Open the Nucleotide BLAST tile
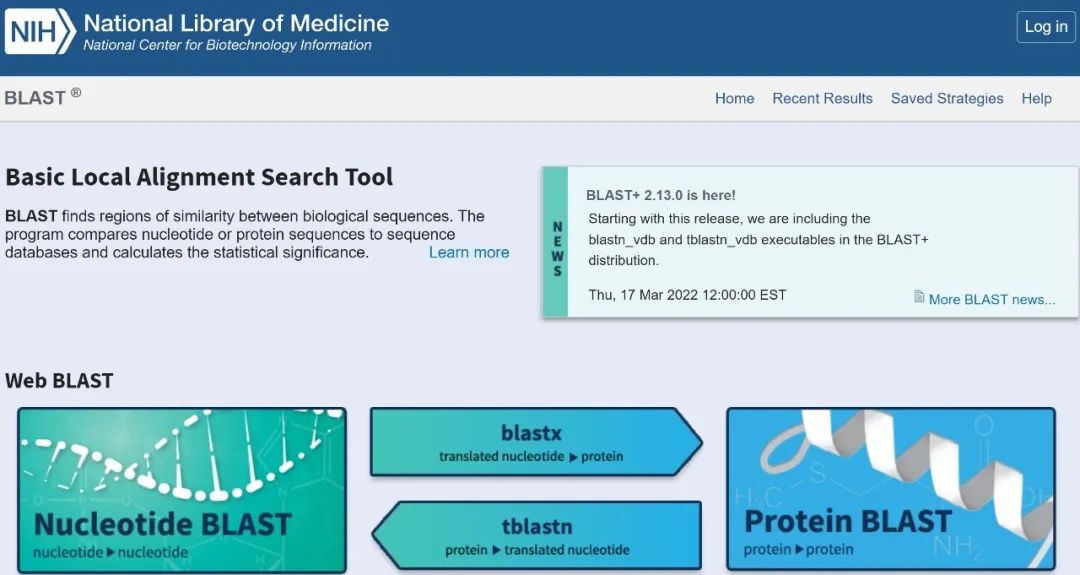Screen dimensions: 1080x575 pos(182,490)
